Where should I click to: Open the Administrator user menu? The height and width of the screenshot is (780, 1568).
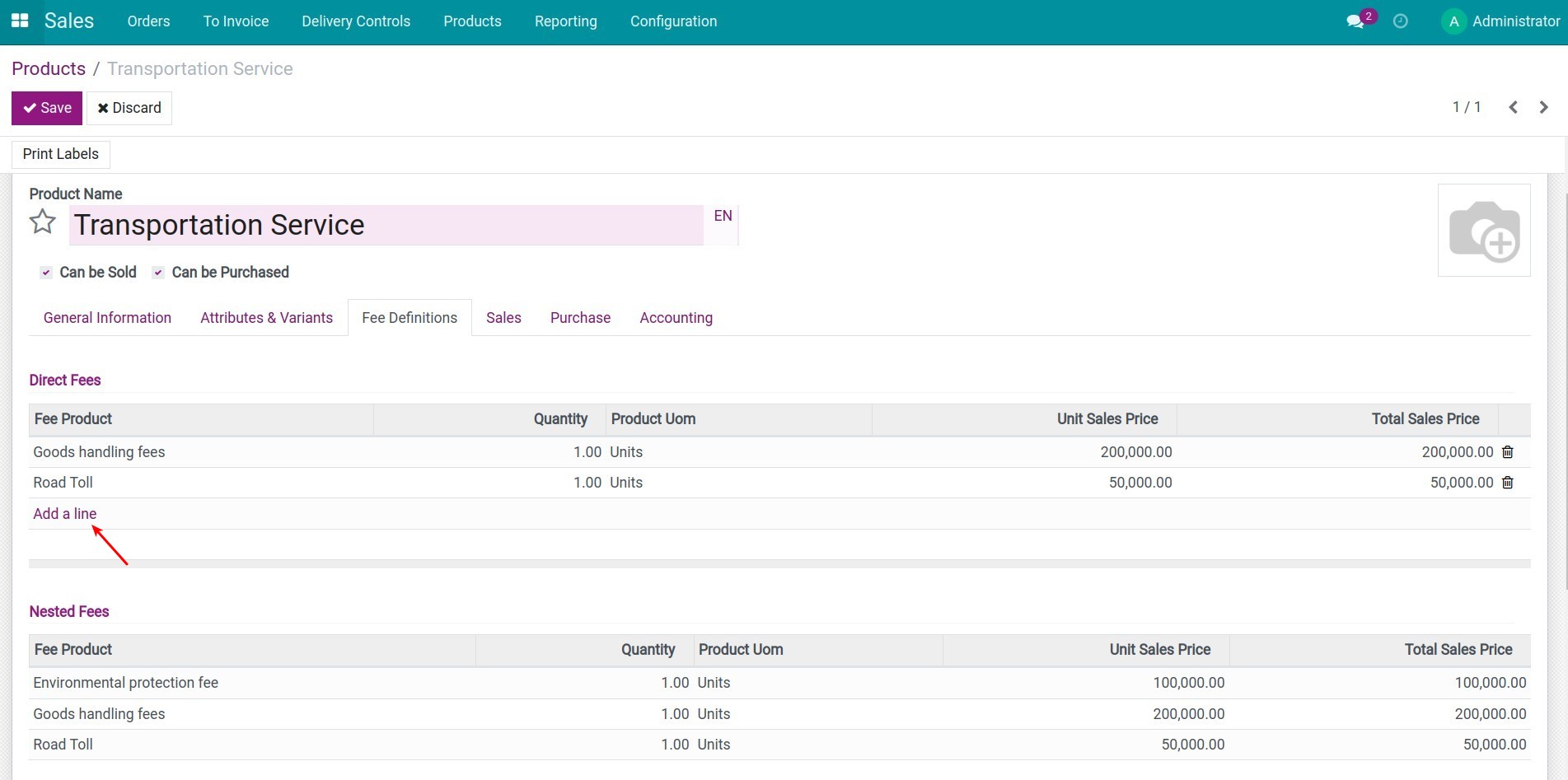tap(1500, 21)
